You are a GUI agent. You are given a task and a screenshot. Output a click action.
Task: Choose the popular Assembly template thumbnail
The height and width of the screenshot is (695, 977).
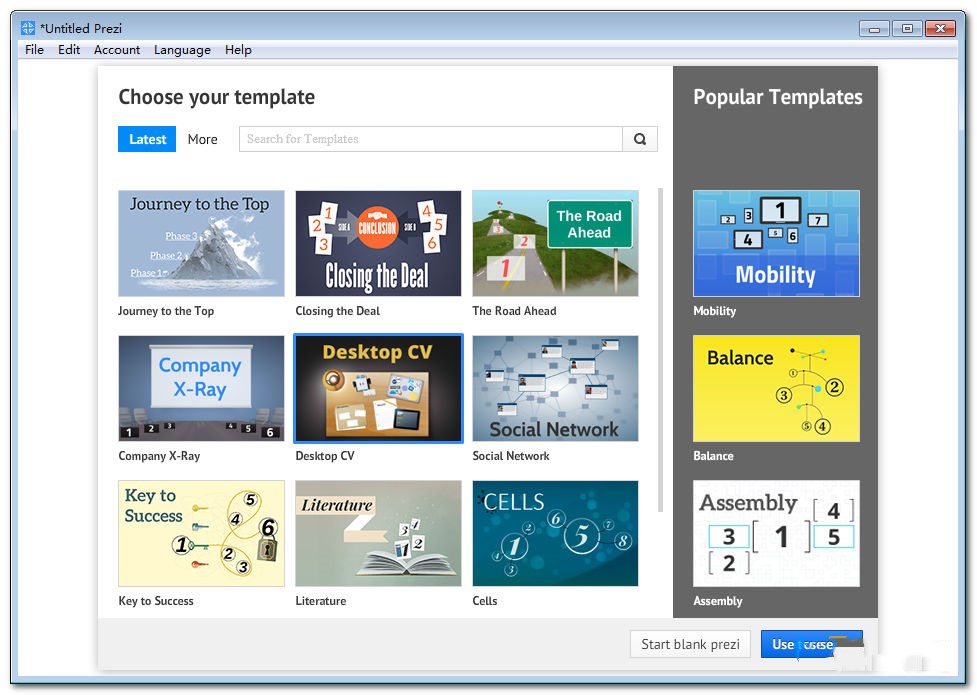click(x=776, y=533)
